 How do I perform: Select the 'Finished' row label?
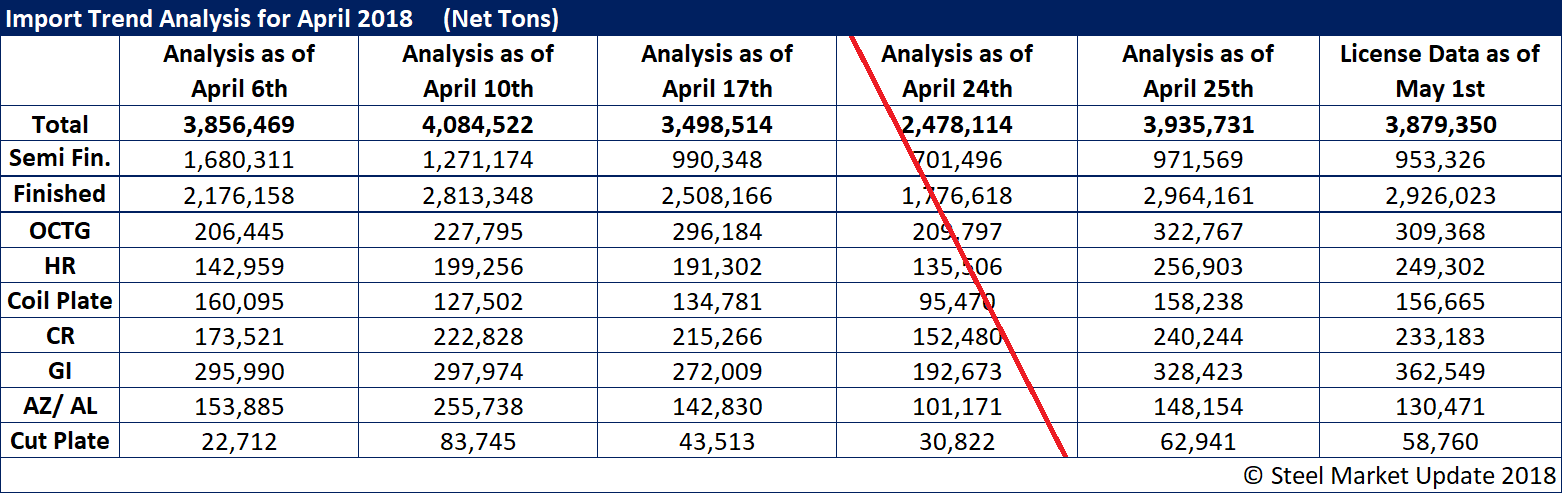(60, 195)
